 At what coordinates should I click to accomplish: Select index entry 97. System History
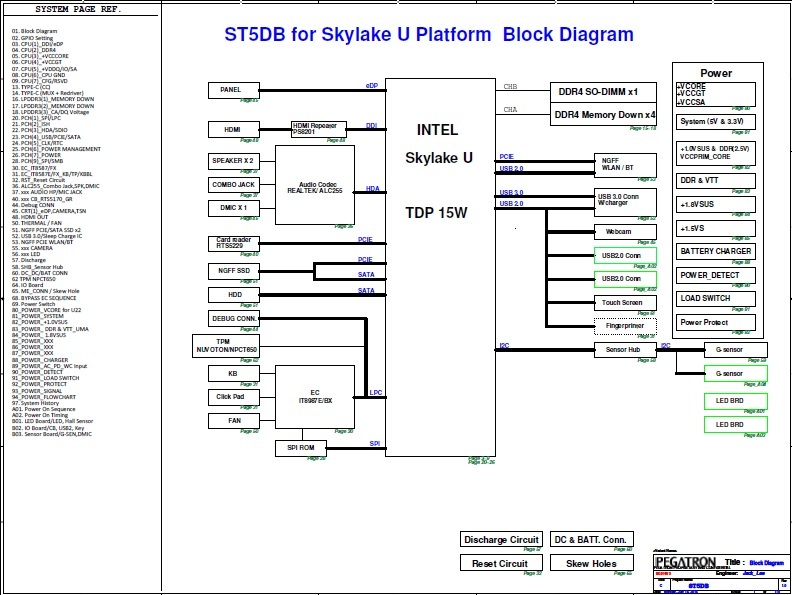pyautogui.click(x=35, y=403)
